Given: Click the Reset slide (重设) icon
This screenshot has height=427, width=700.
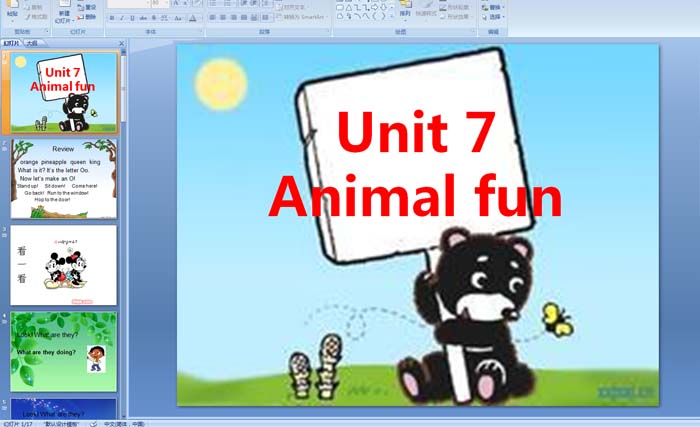Looking at the screenshot, I should click(80, 7).
